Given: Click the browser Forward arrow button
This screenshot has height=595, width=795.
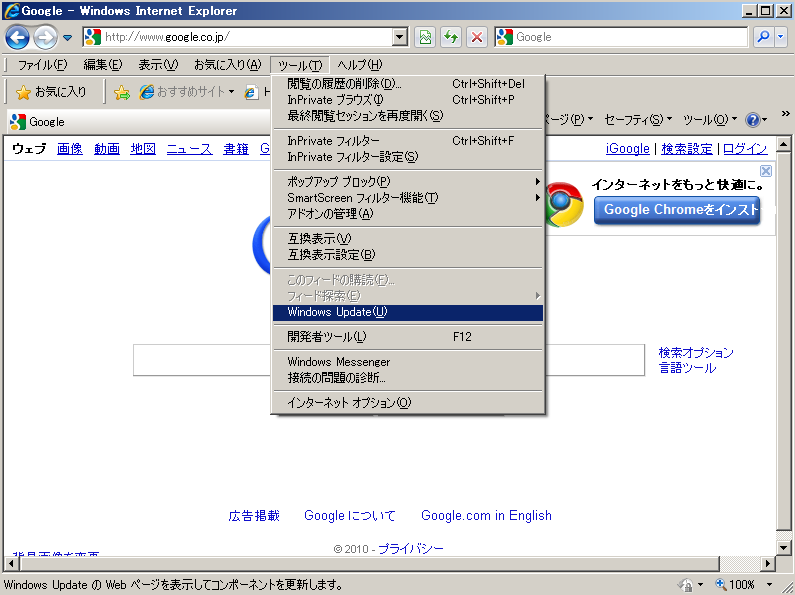Looking at the screenshot, I should 46,37.
